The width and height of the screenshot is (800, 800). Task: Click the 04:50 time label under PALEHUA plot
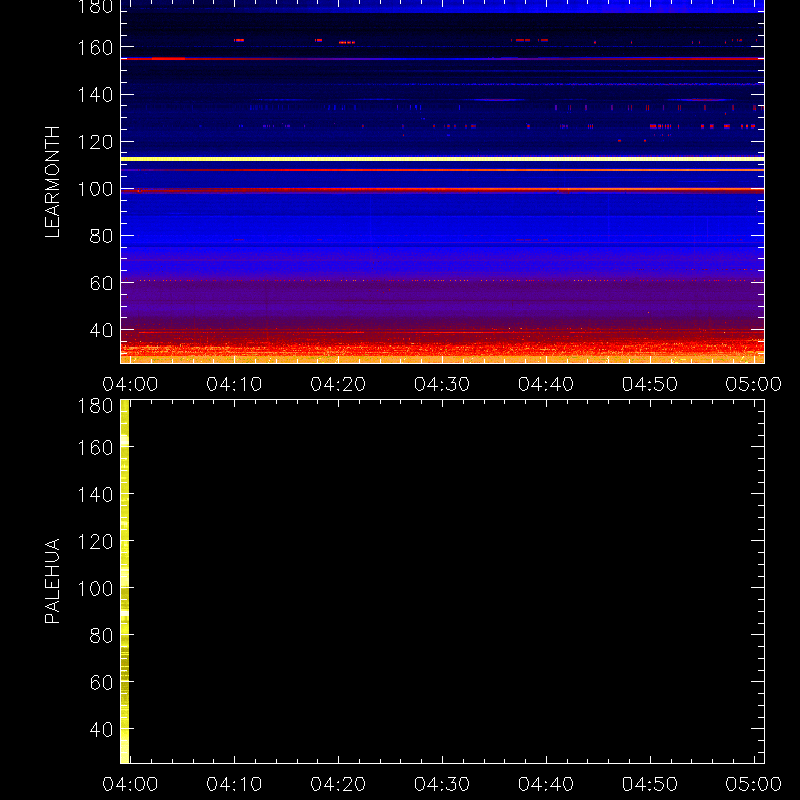tap(650, 784)
